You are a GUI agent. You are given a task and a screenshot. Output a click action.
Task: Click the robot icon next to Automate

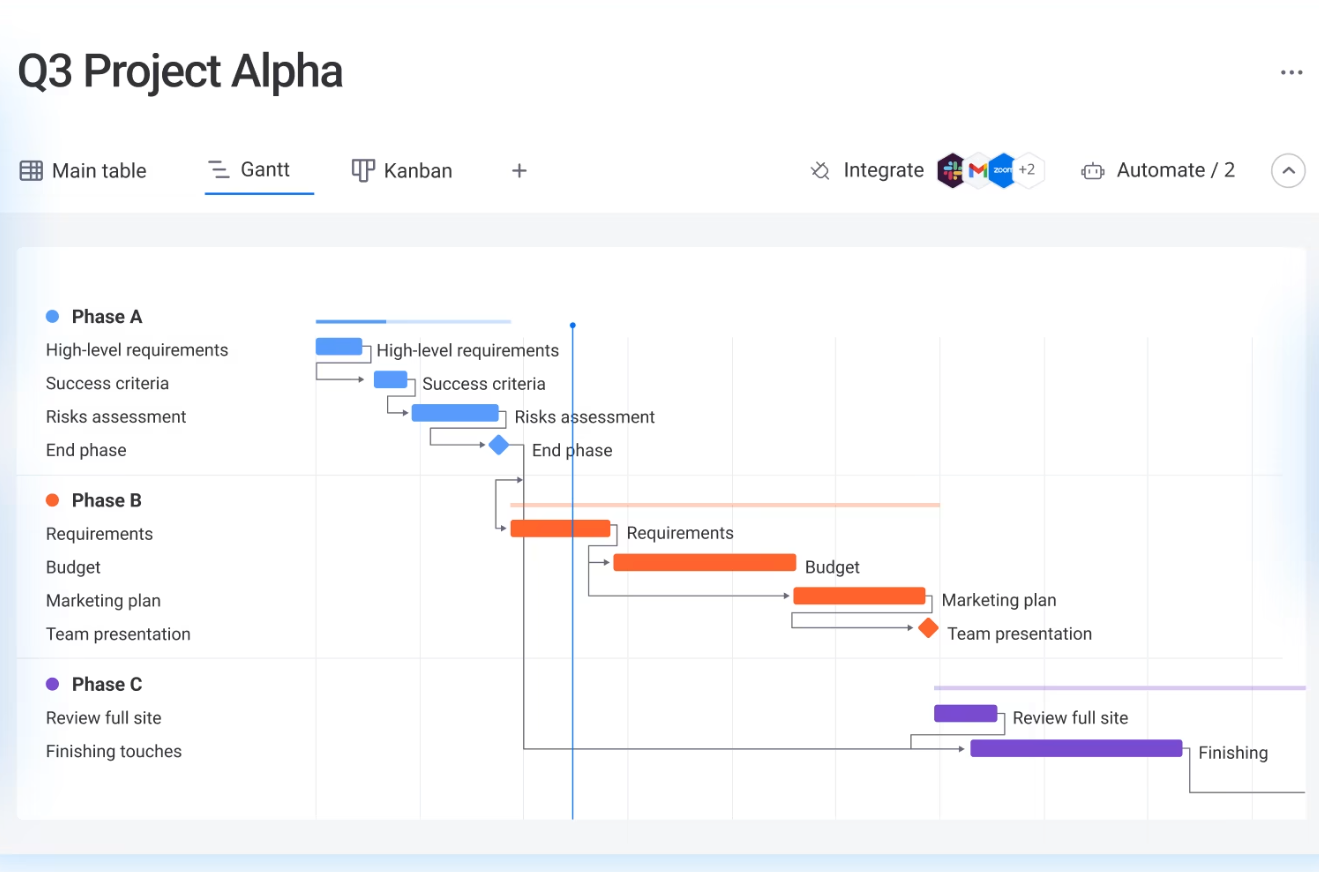[1092, 170]
